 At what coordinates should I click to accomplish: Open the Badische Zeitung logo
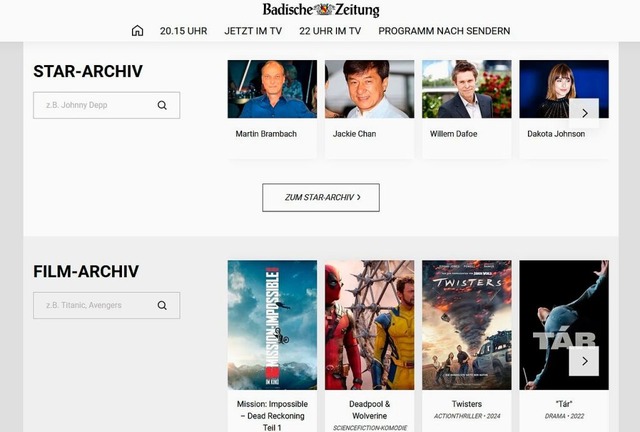pyautogui.click(x=321, y=10)
